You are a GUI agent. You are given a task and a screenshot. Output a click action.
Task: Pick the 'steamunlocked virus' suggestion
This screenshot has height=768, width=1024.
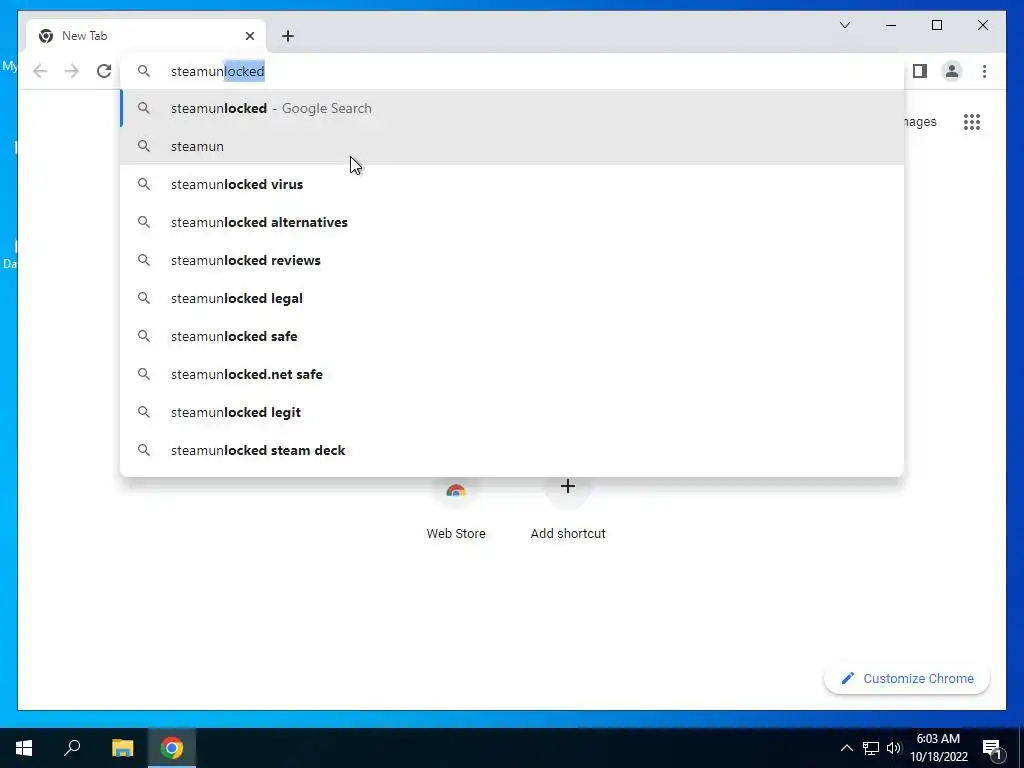tap(513, 184)
